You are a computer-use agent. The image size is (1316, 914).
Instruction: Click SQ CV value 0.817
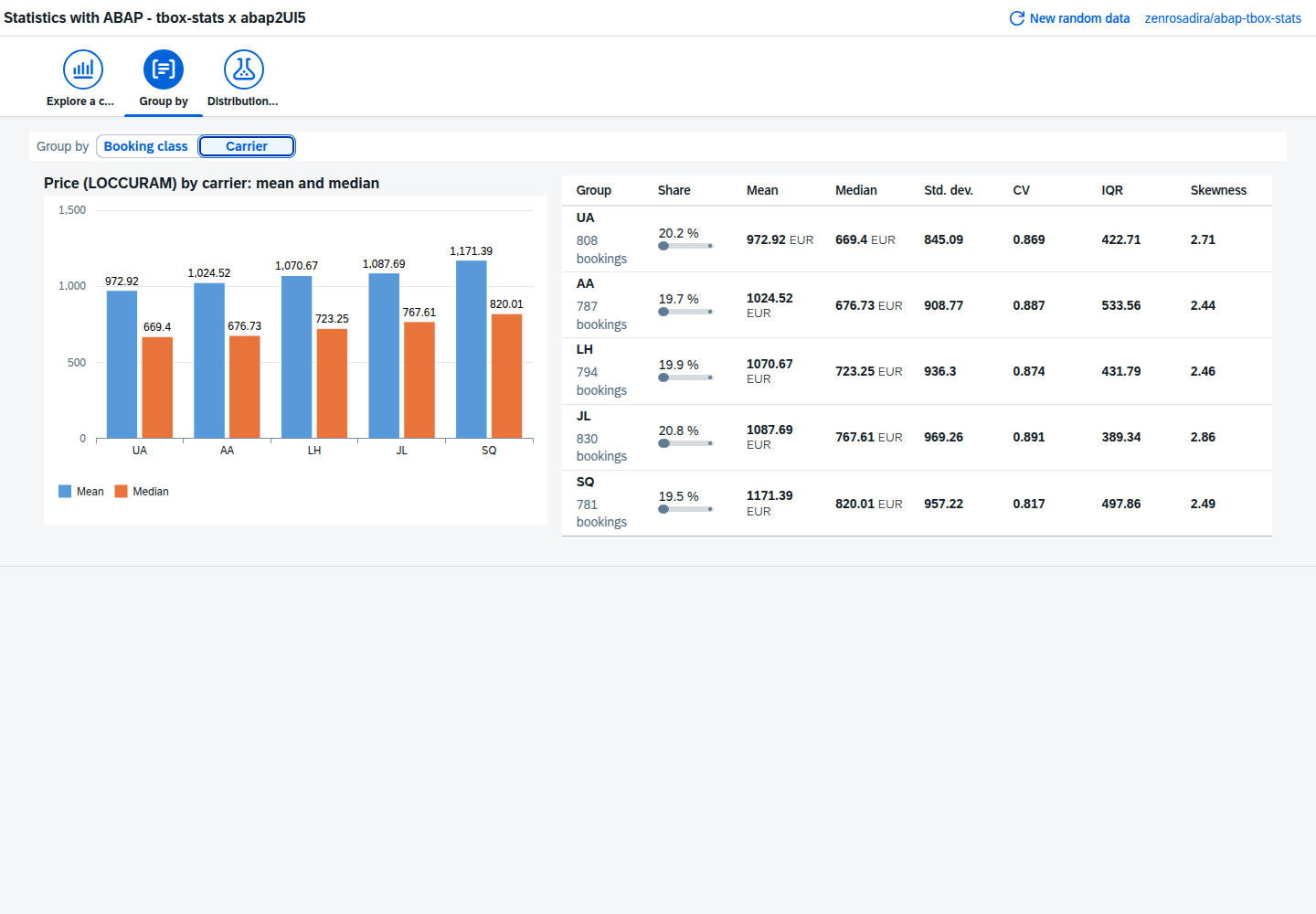[1029, 504]
